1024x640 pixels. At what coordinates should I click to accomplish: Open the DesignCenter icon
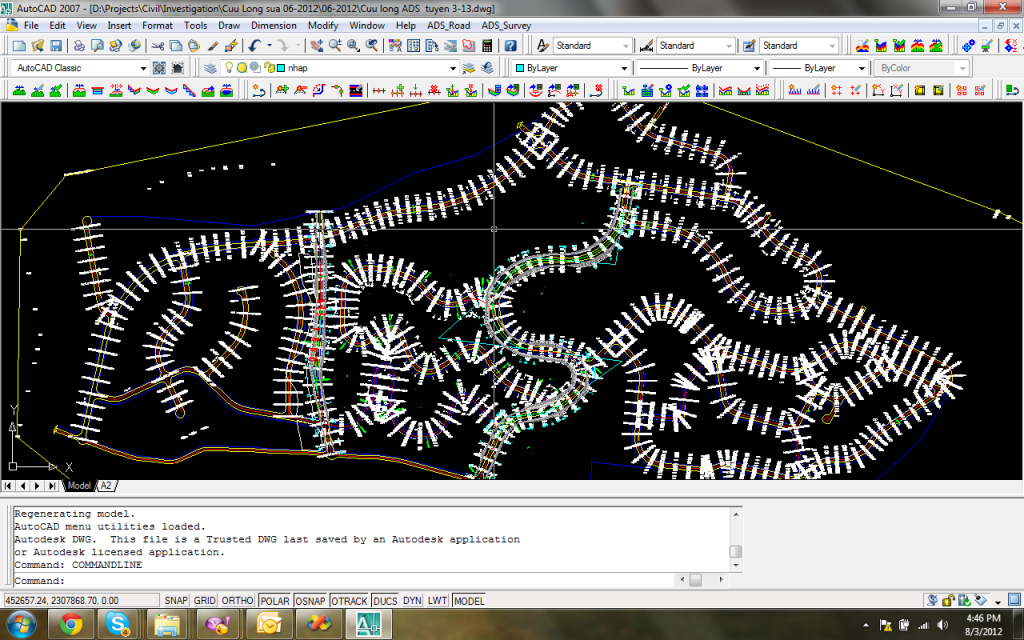(413, 46)
